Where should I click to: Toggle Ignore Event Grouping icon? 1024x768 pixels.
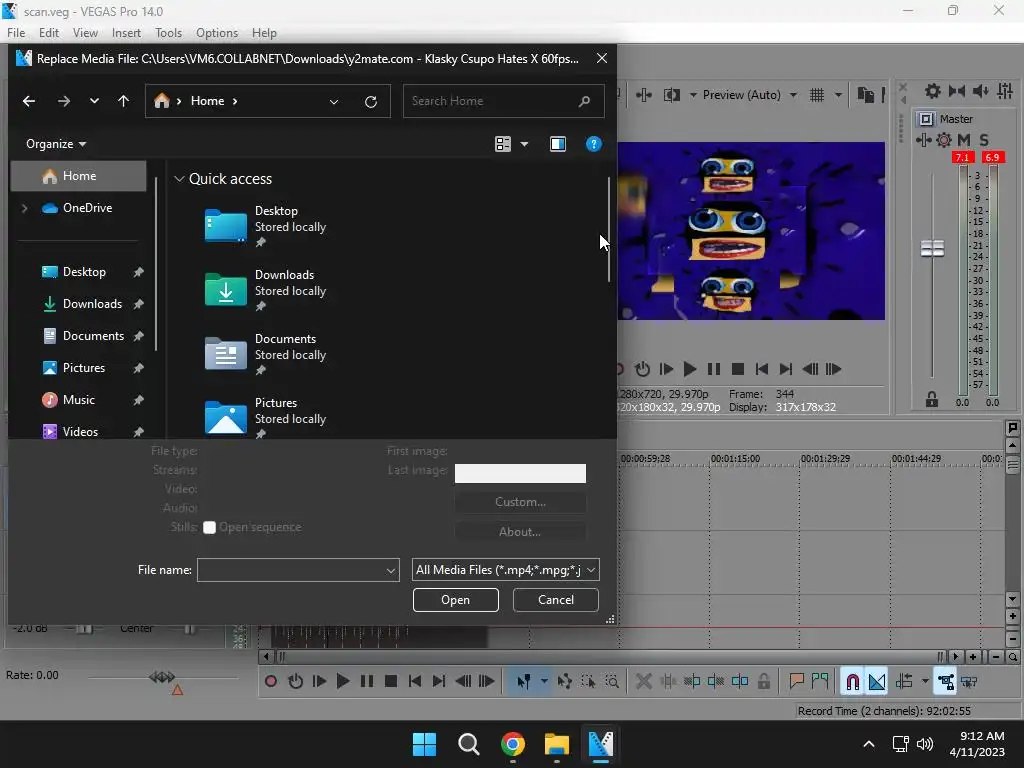969,682
